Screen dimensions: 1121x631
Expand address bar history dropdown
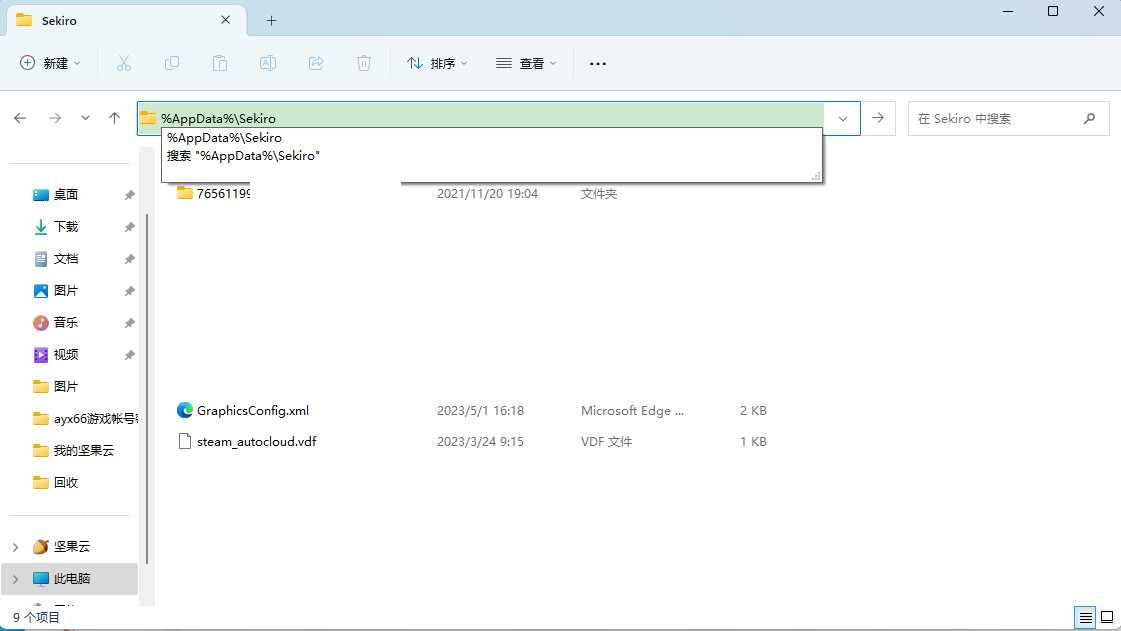point(843,119)
